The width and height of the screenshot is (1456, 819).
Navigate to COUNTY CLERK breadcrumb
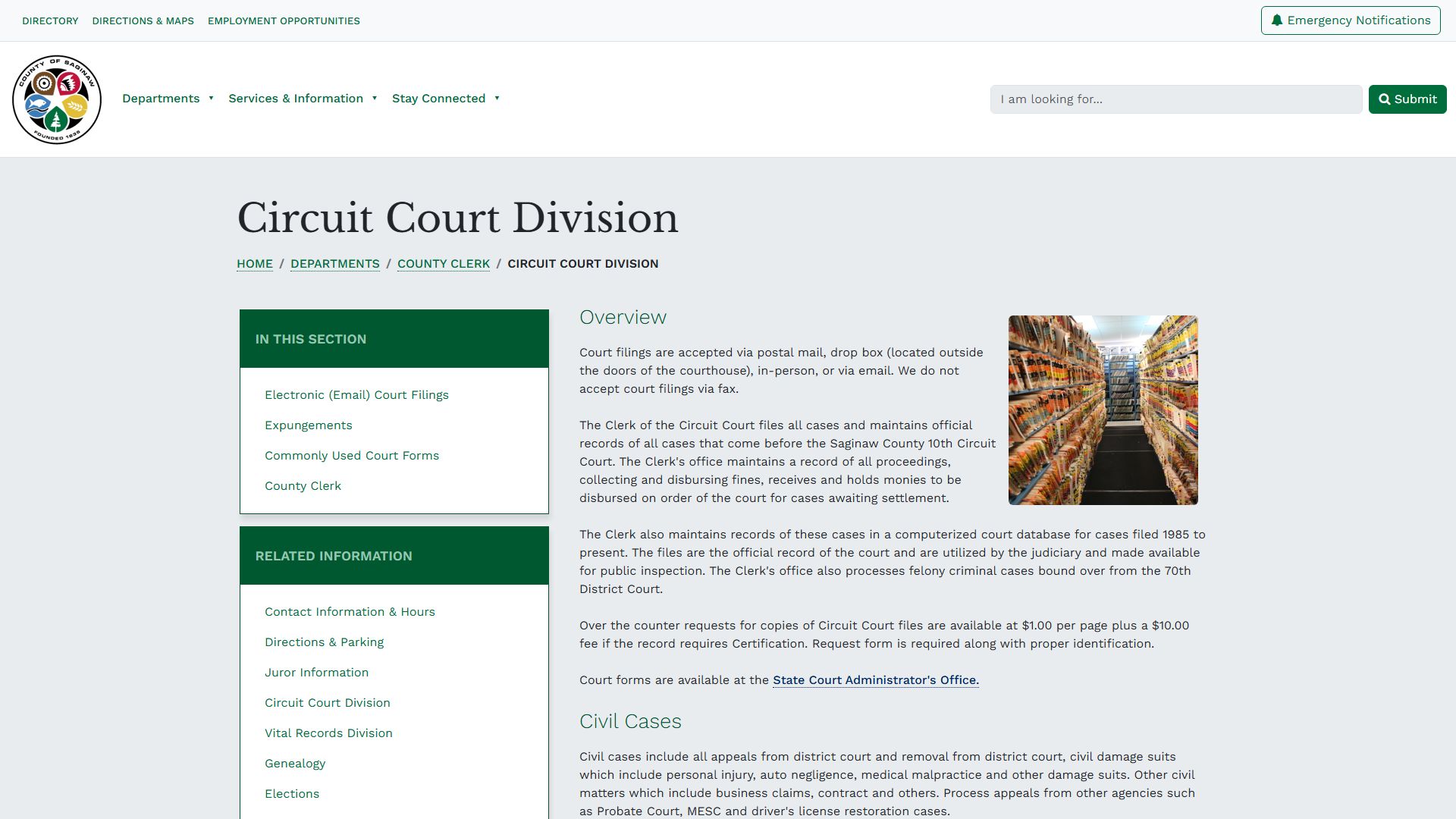click(x=443, y=263)
